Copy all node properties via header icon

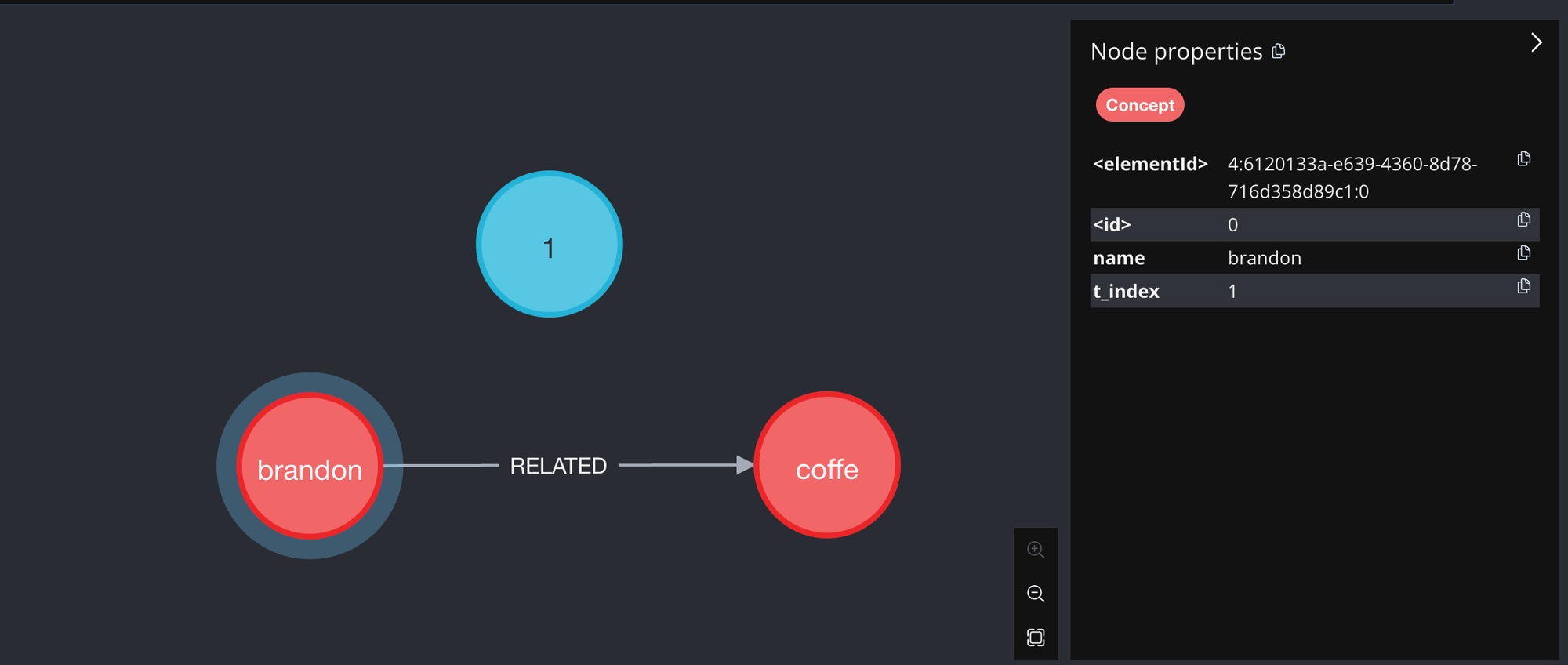pos(1279,51)
